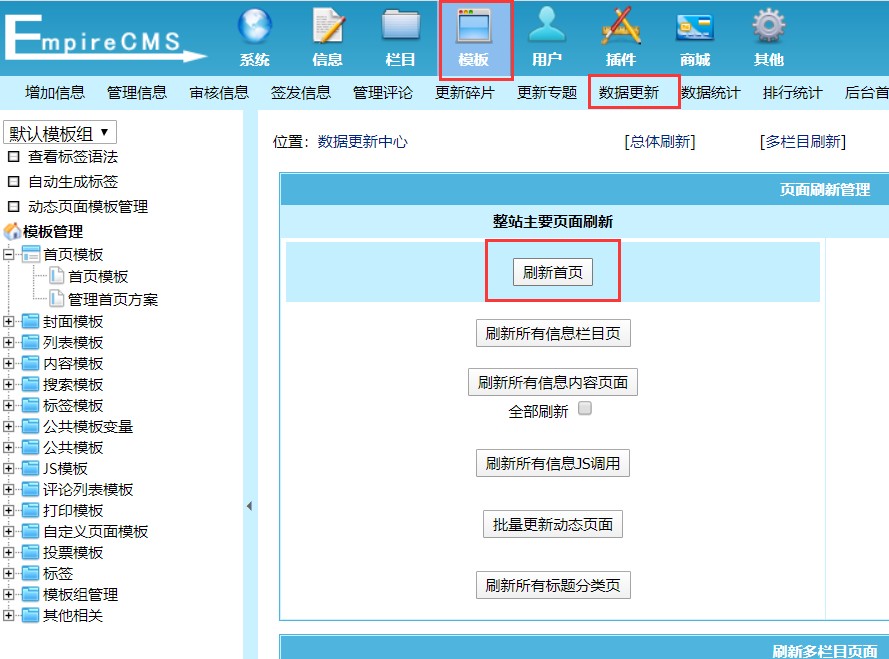889x659 pixels.
Task: Open the [多栏目刷新] link
Action: (802, 141)
